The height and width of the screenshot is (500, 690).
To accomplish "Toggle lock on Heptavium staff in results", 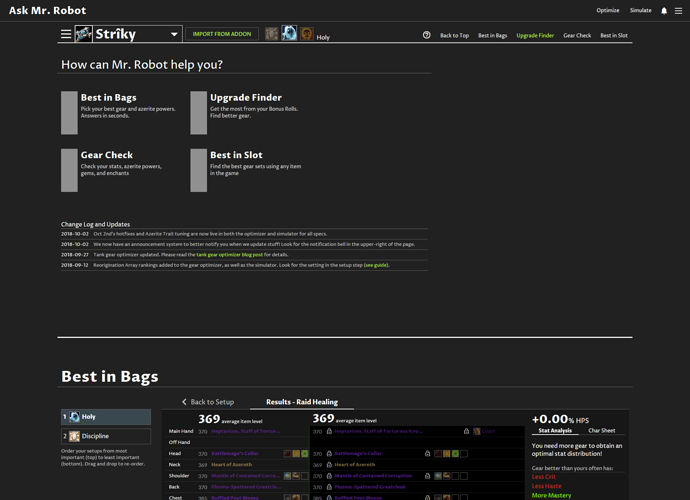I will (329, 431).
